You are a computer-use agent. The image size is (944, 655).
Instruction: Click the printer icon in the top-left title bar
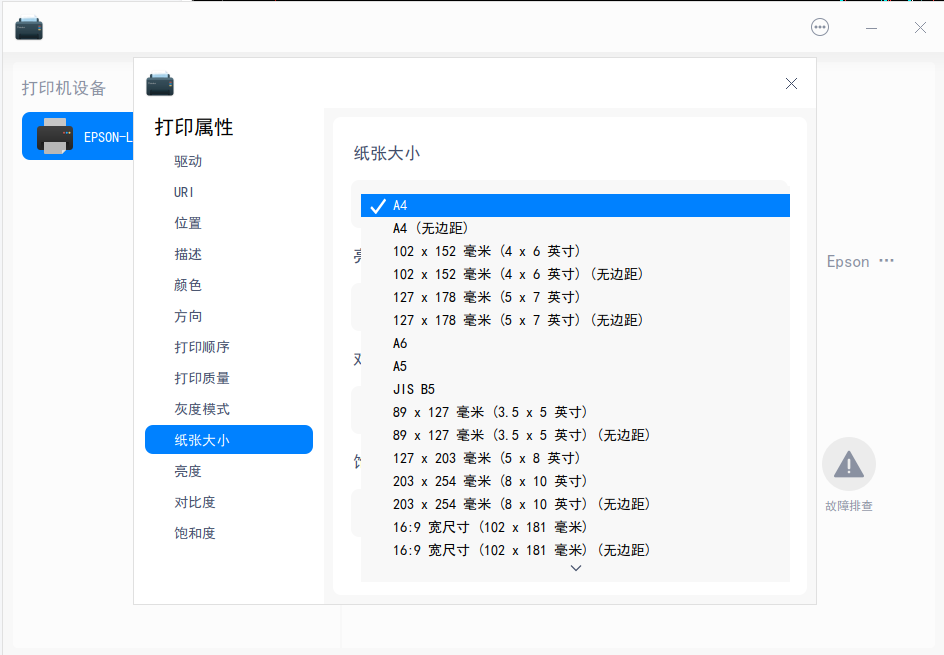point(28,27)
